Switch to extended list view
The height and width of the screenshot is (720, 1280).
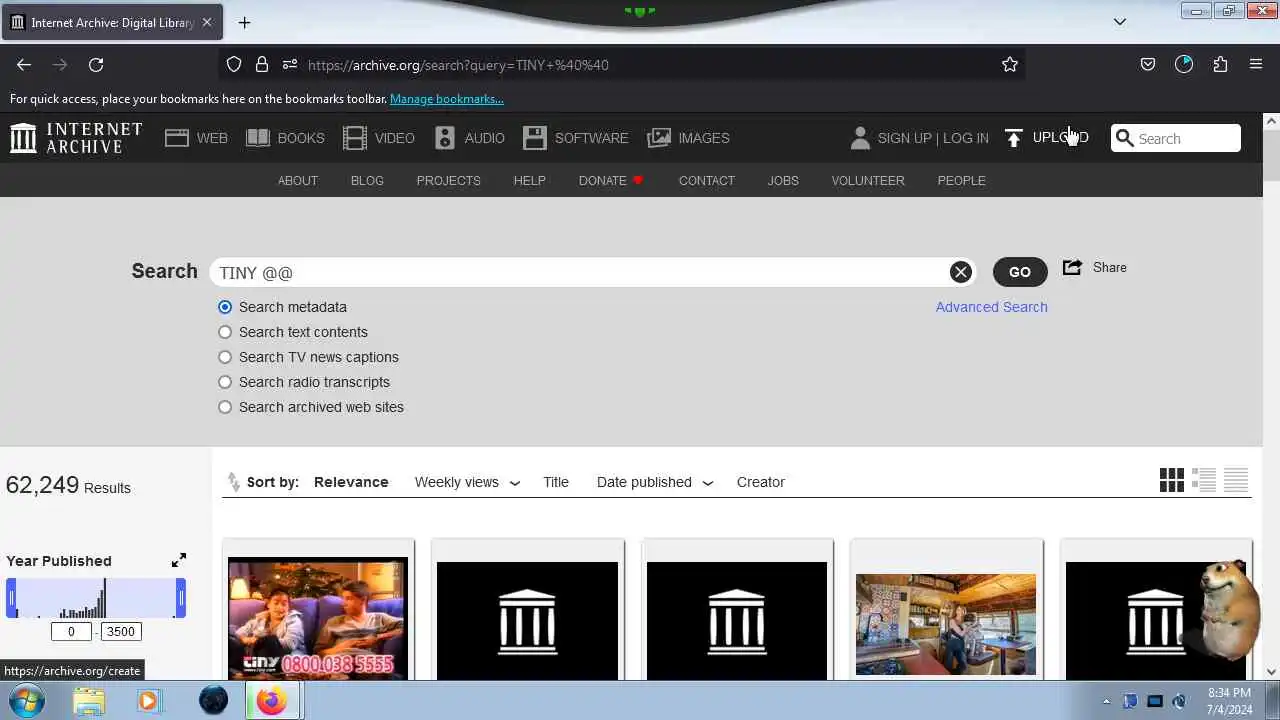click(1204, 481)
